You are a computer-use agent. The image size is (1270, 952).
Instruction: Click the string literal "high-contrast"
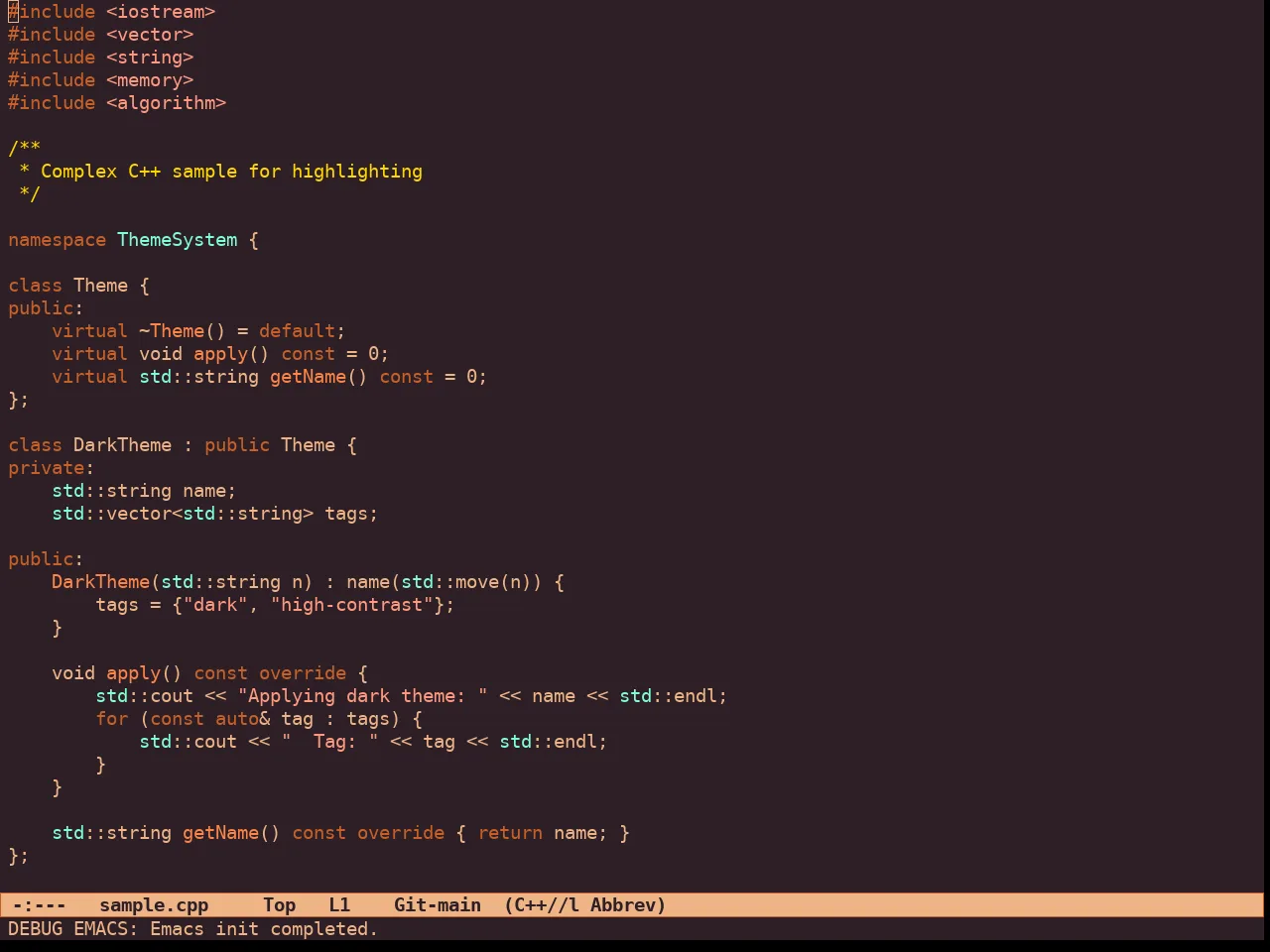(x=351, y=605)
